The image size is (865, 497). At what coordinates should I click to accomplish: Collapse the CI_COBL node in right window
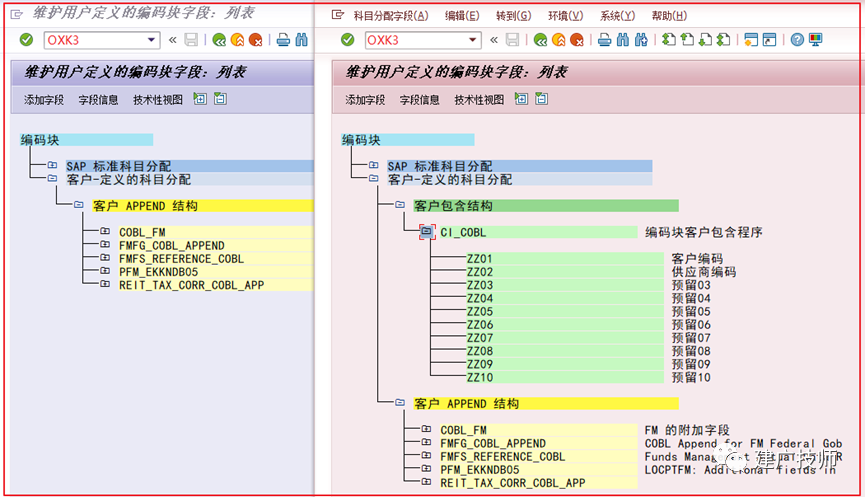pyautogui.click(x=426, y=232)
